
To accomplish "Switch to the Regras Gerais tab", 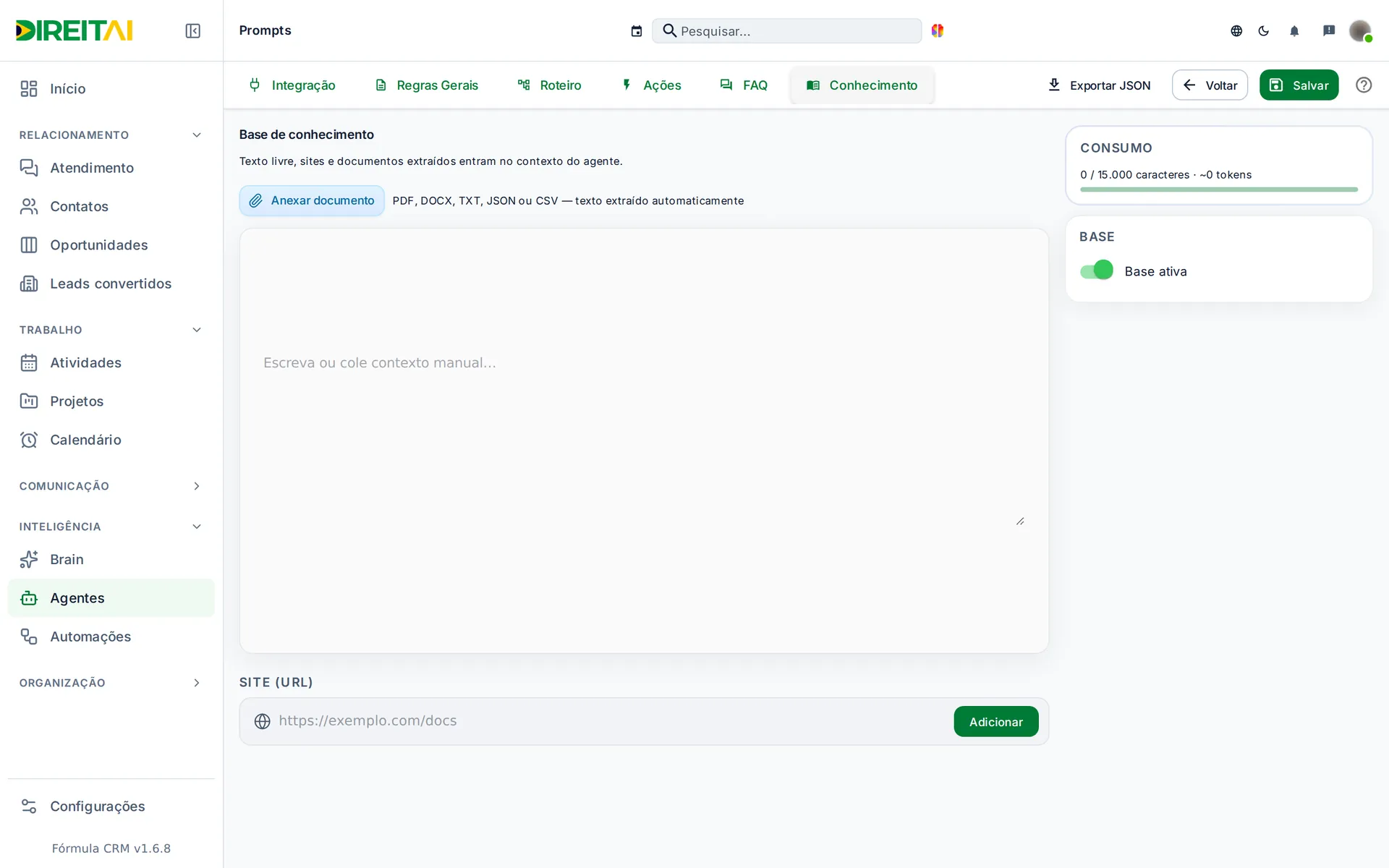I will click(x=427, y=85).
